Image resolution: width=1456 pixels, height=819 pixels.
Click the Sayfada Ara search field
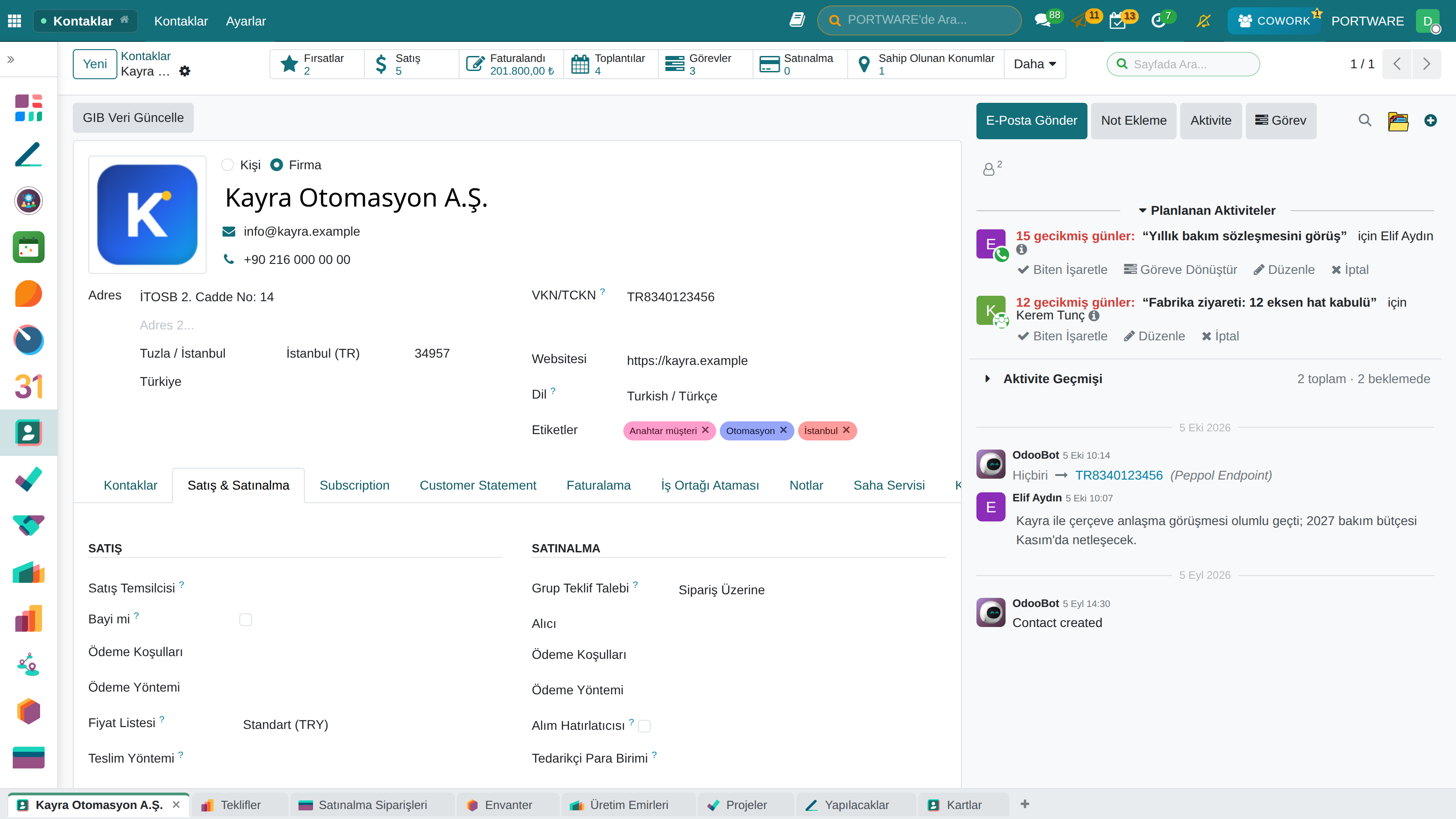[x=1183, y=64]
